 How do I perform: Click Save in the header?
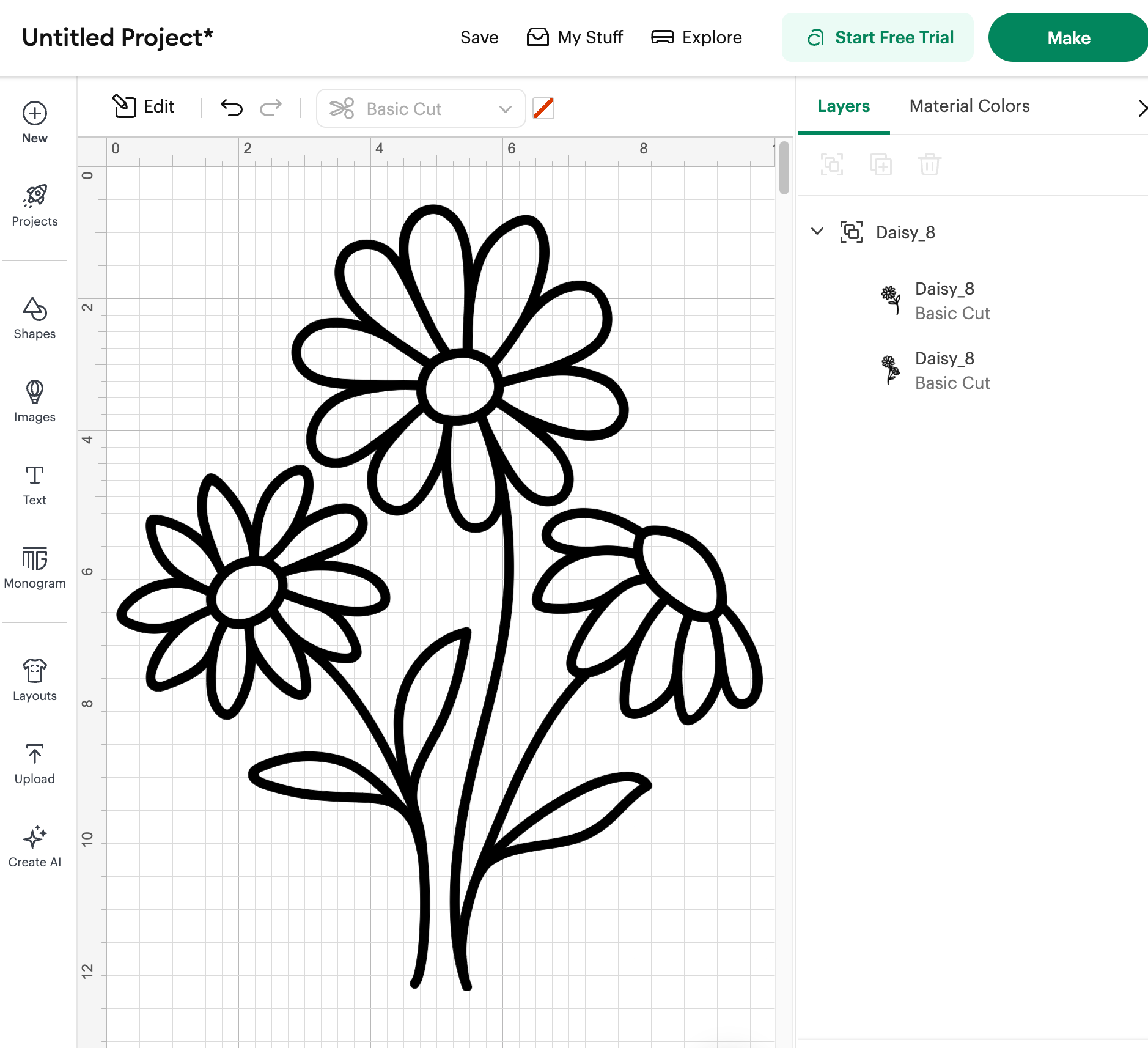tap(479, 38)
